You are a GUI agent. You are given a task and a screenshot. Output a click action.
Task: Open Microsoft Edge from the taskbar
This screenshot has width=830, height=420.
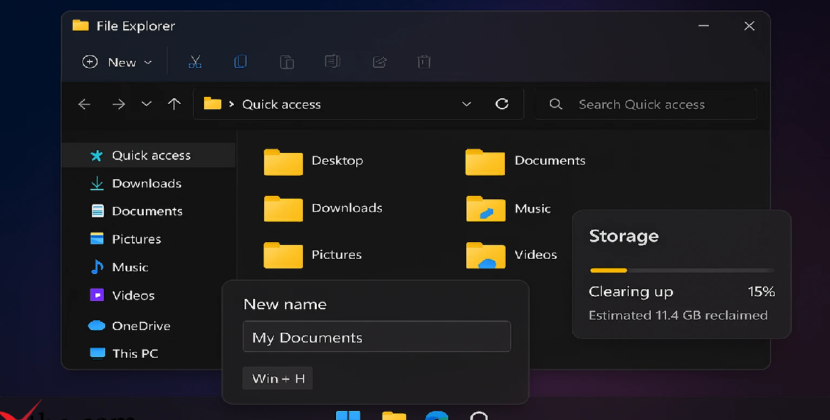coord(437,415)
